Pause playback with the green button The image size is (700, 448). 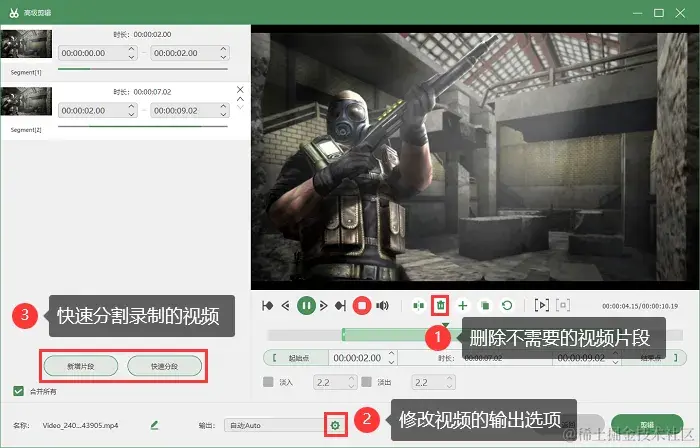pyautogui.click(x=306, y=306)
